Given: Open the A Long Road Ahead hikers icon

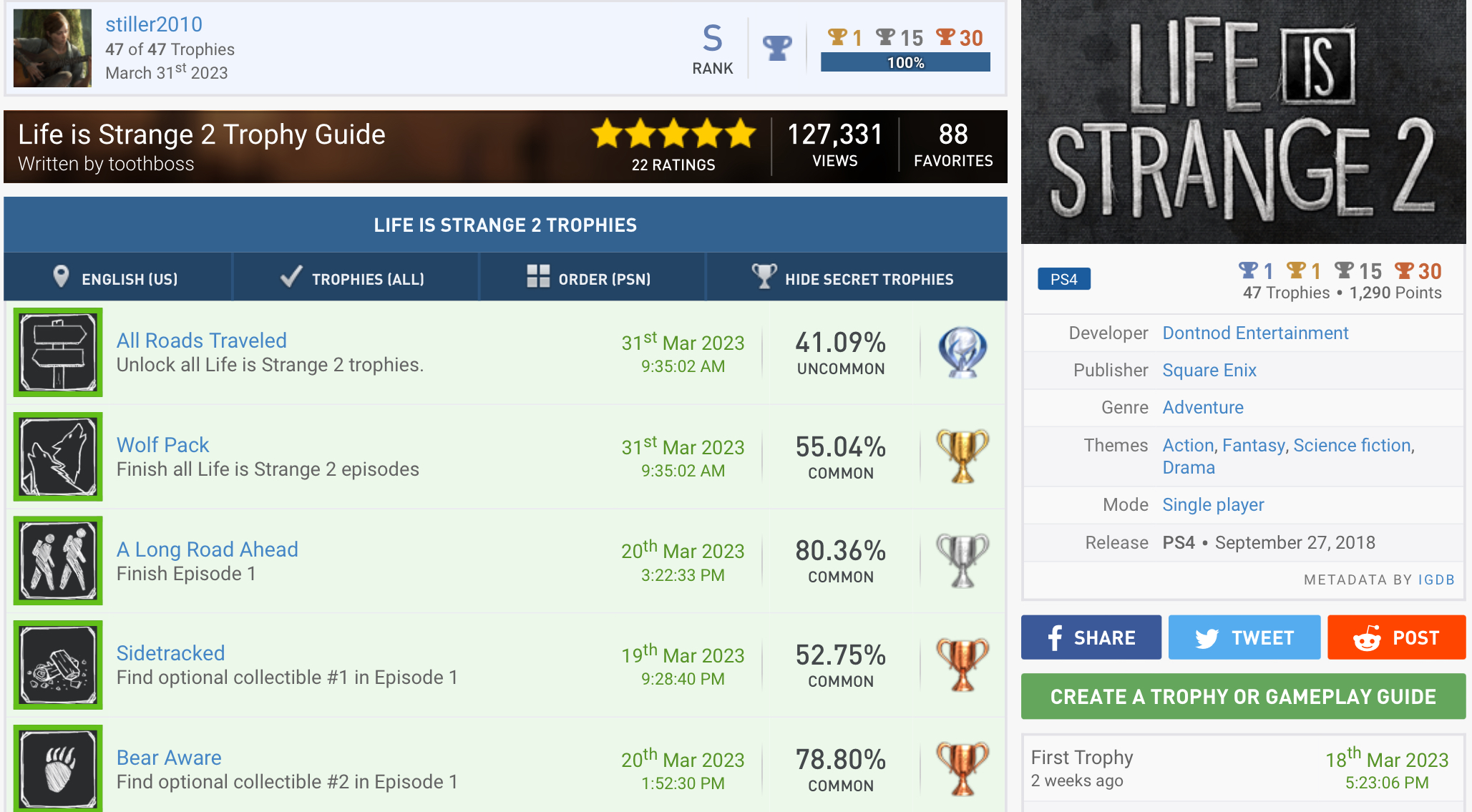Looking at the screenshot, I should (58, 561).
